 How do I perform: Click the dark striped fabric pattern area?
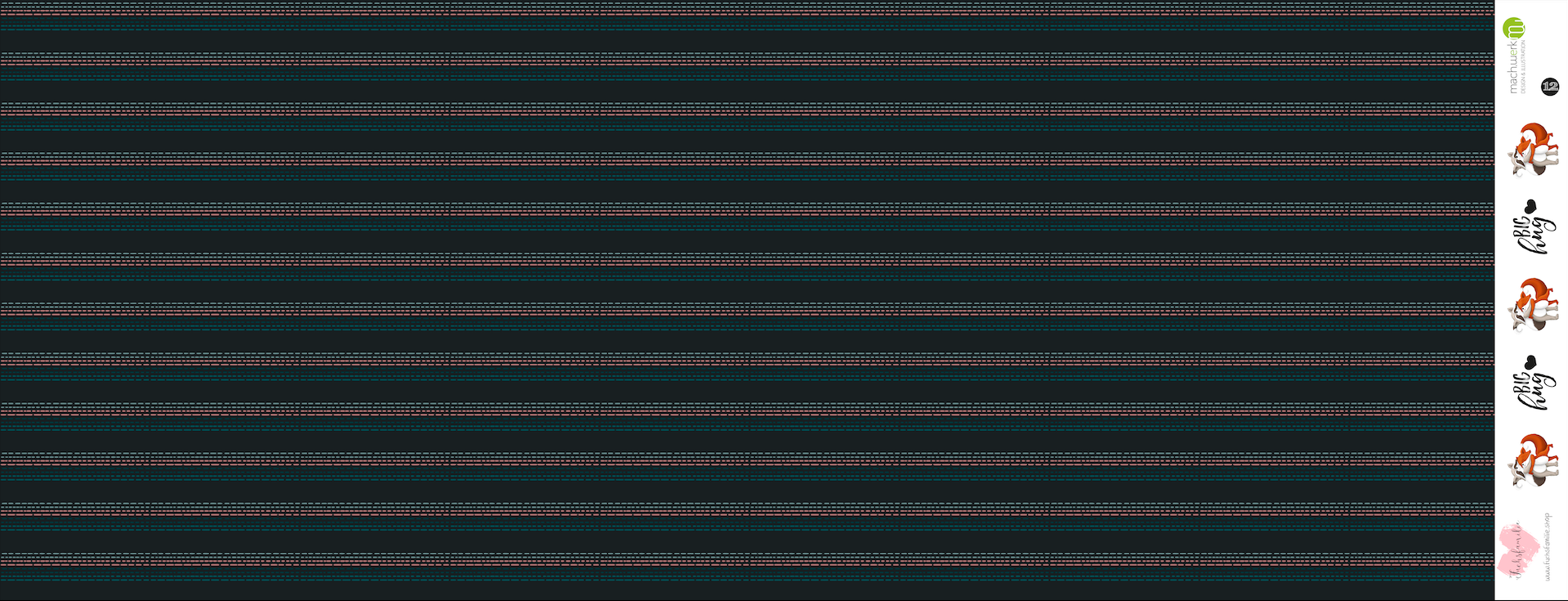(x=735, y=286)
